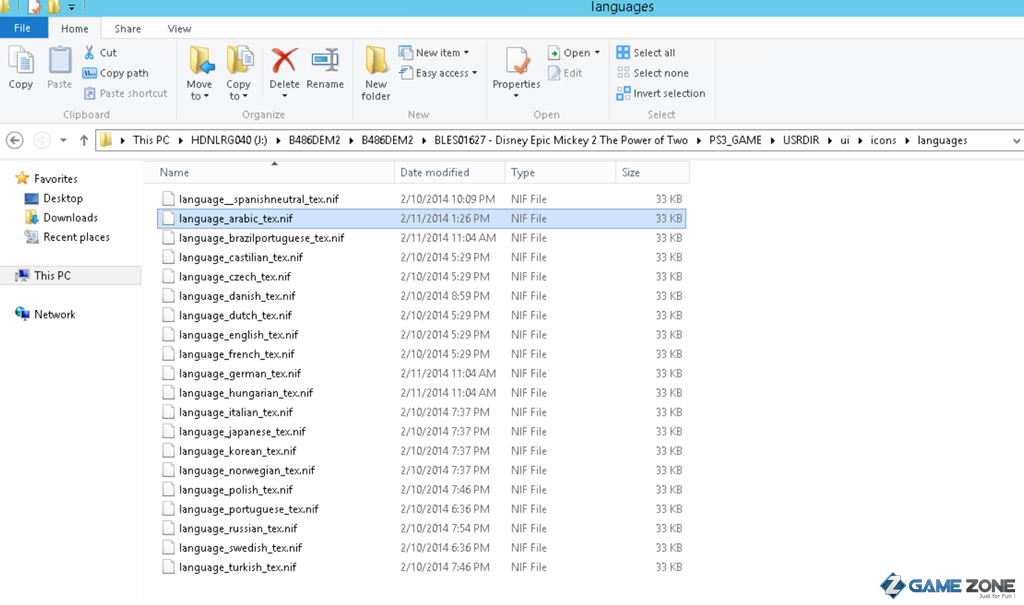The height and width of the screenshot is (605, 1024).
Task: Sort by Date modified column
Action: (x=449, y=172)
